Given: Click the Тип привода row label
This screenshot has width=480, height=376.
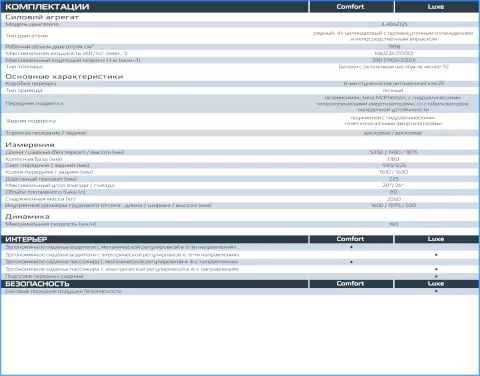Looking at the screenshot, I should [x=24, y=90].
